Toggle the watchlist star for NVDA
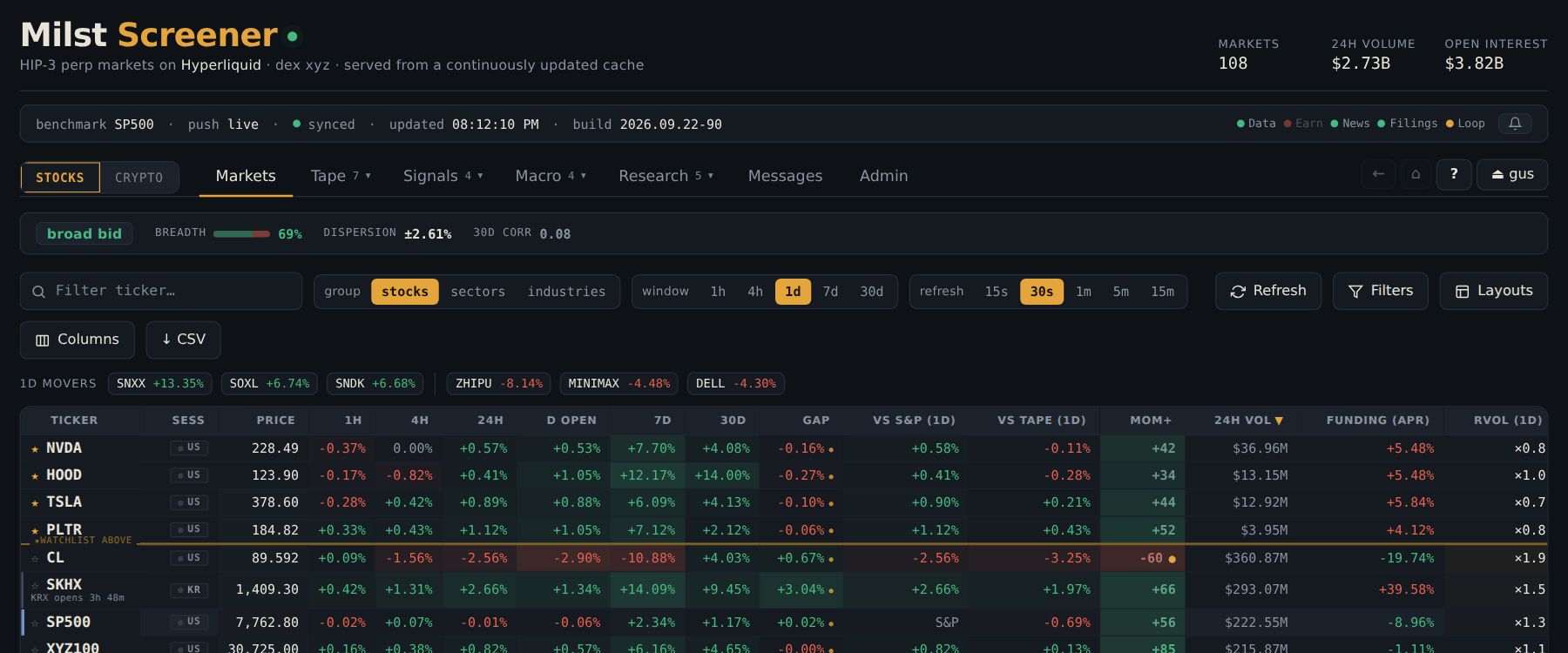Screen dimensions: 1568x653 (35, 449)
